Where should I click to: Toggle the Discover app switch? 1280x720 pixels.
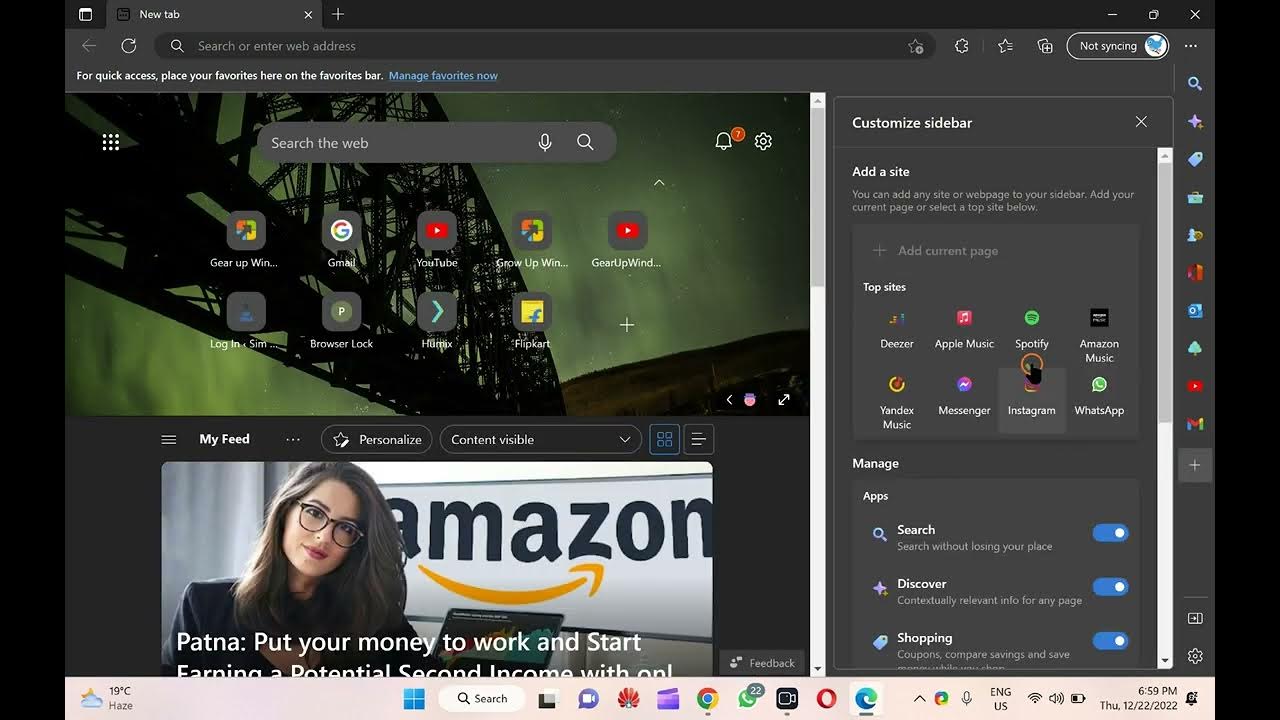click(1110, 587)
